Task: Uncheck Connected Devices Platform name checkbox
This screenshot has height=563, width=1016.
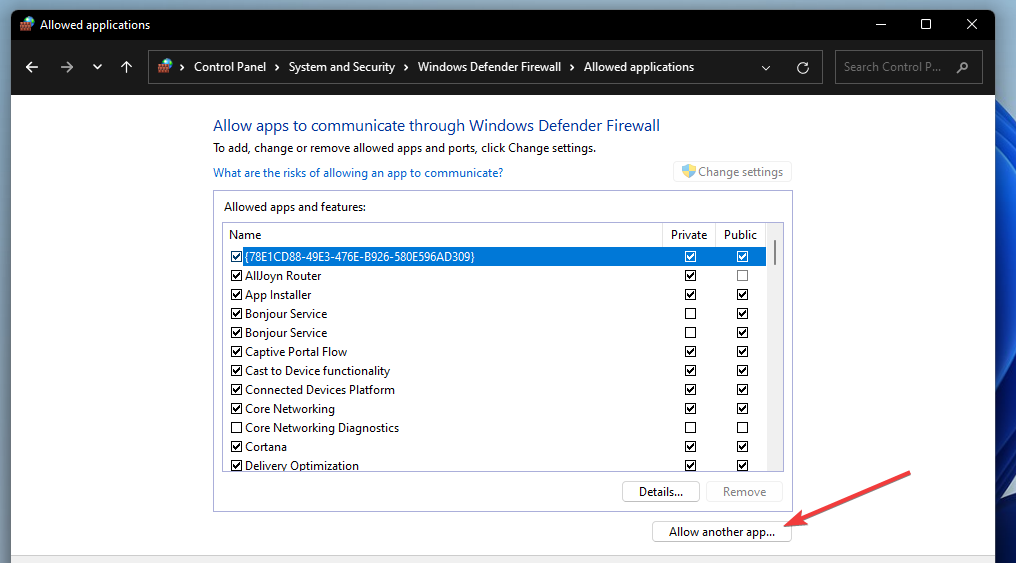Action: click(x=237, y=389)
